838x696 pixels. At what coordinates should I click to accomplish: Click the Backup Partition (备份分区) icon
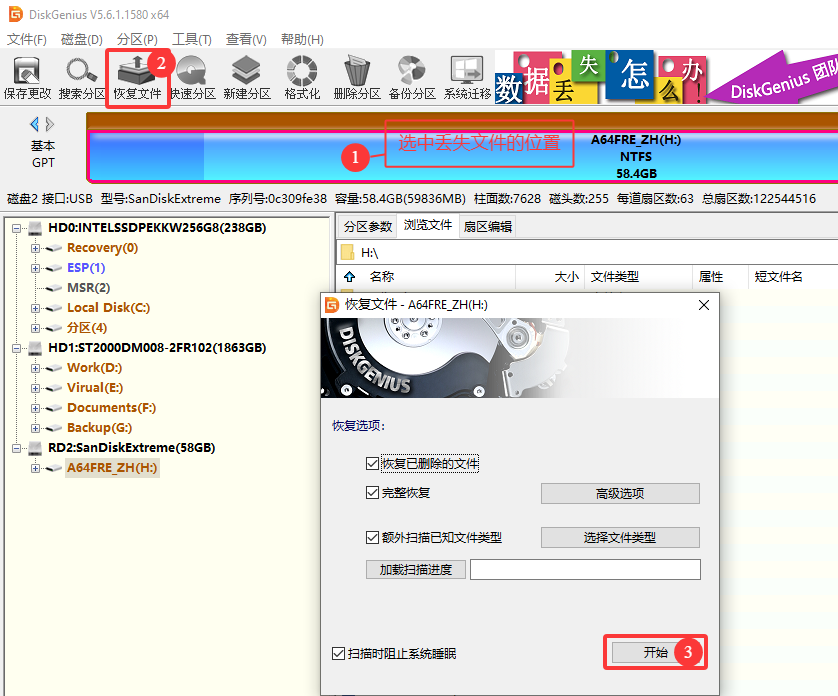(412, 78)
